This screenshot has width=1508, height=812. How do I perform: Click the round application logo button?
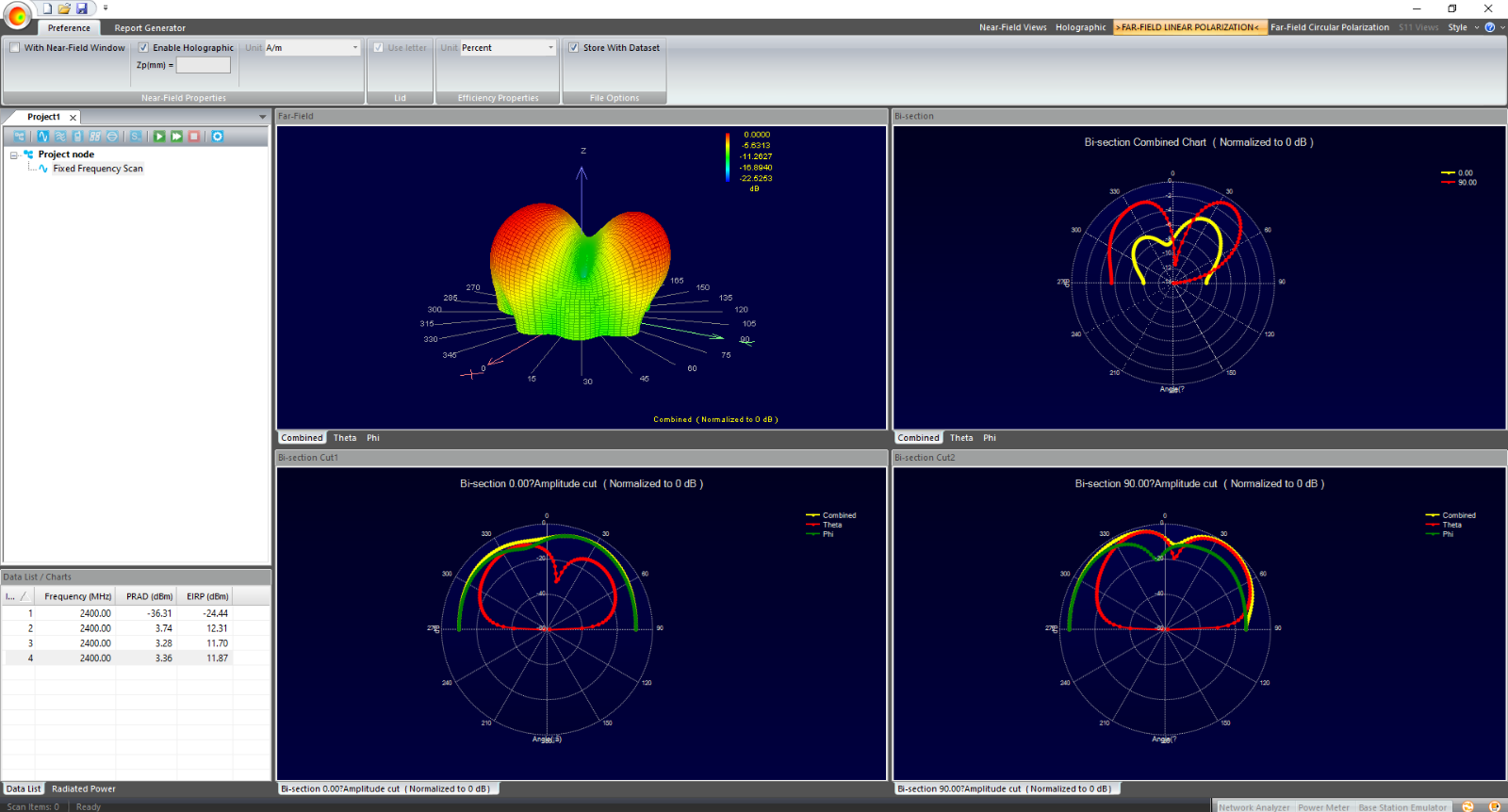[x=18, y=14]
